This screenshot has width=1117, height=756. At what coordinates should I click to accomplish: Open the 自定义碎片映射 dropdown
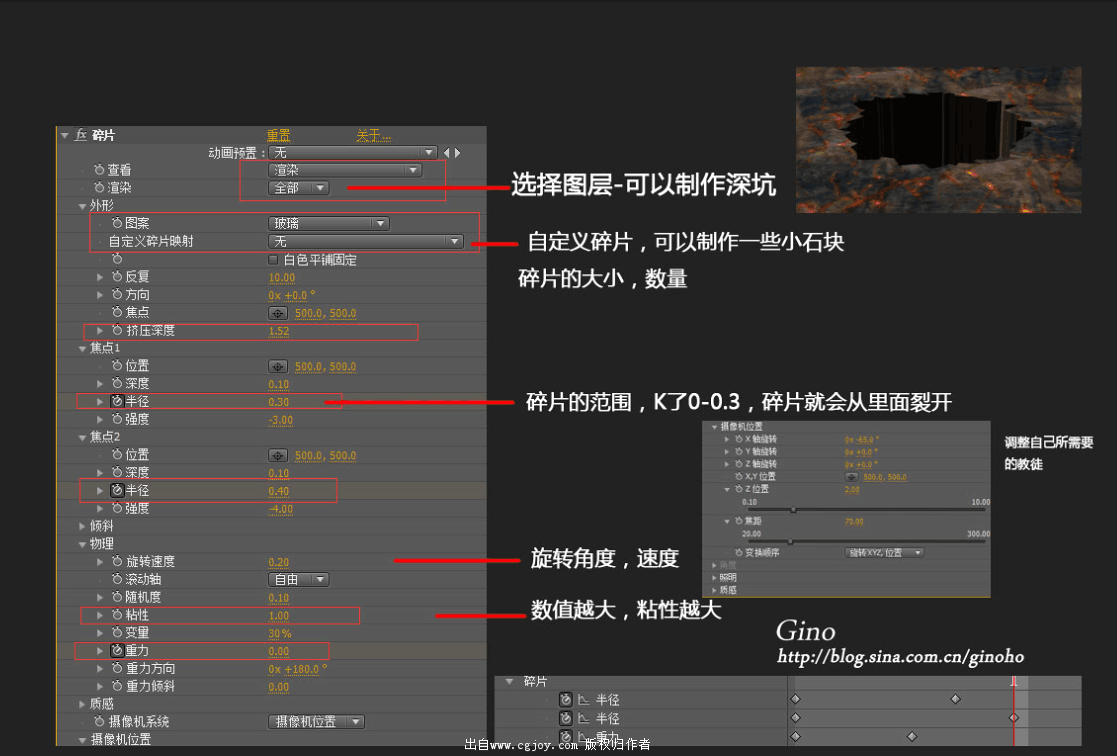click(x=365, y=242)
